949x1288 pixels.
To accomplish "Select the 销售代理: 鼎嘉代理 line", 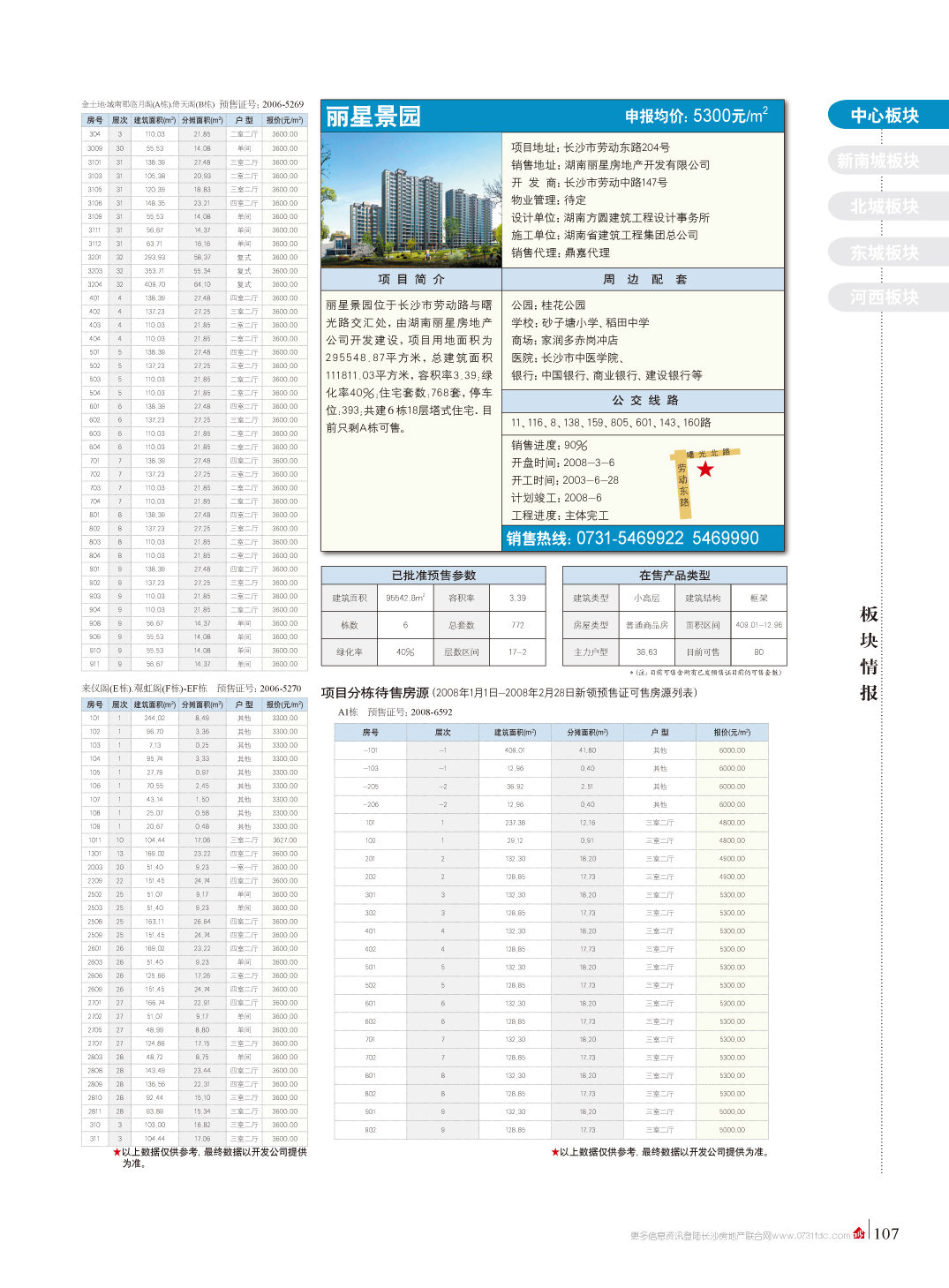I will (561, 252).
